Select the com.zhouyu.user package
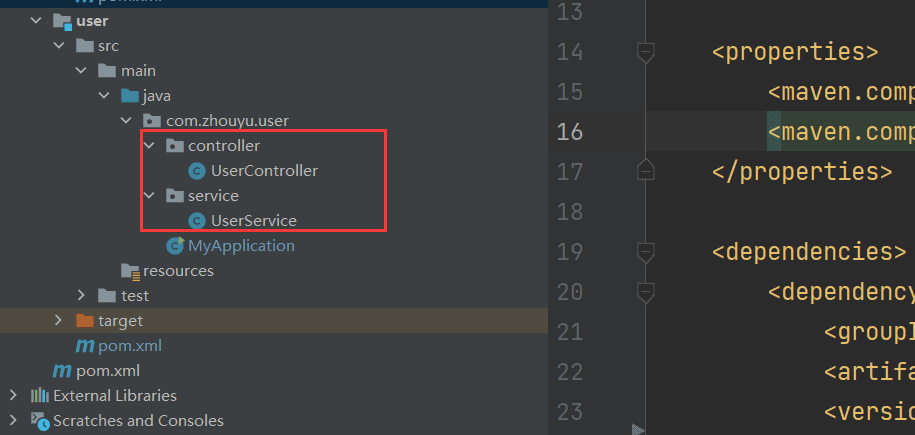Viewport: 915px width, 435px height. (228, 121)
